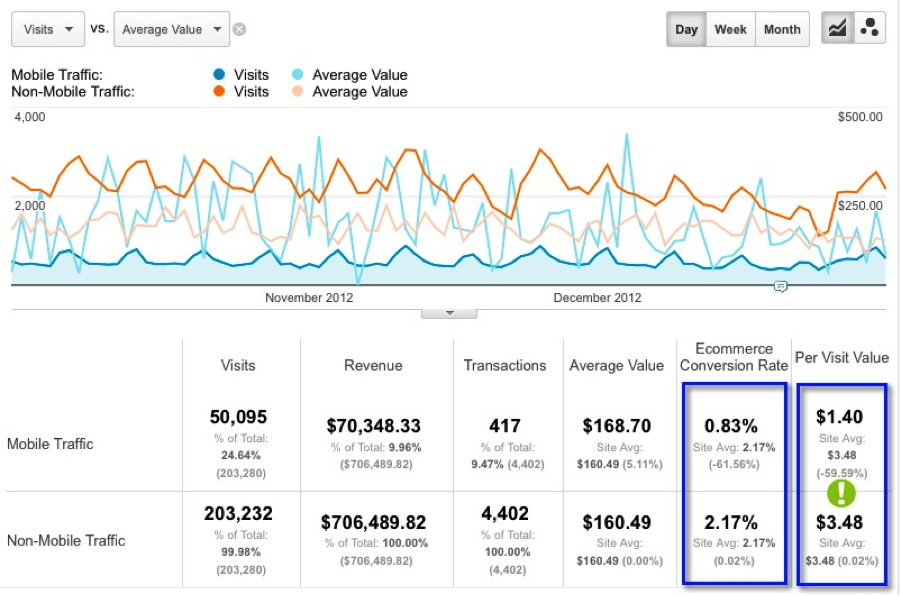Viewport: 900px width, 596px height.
Task: Open the Average Value metric dropdown
Action: (171, 29)
